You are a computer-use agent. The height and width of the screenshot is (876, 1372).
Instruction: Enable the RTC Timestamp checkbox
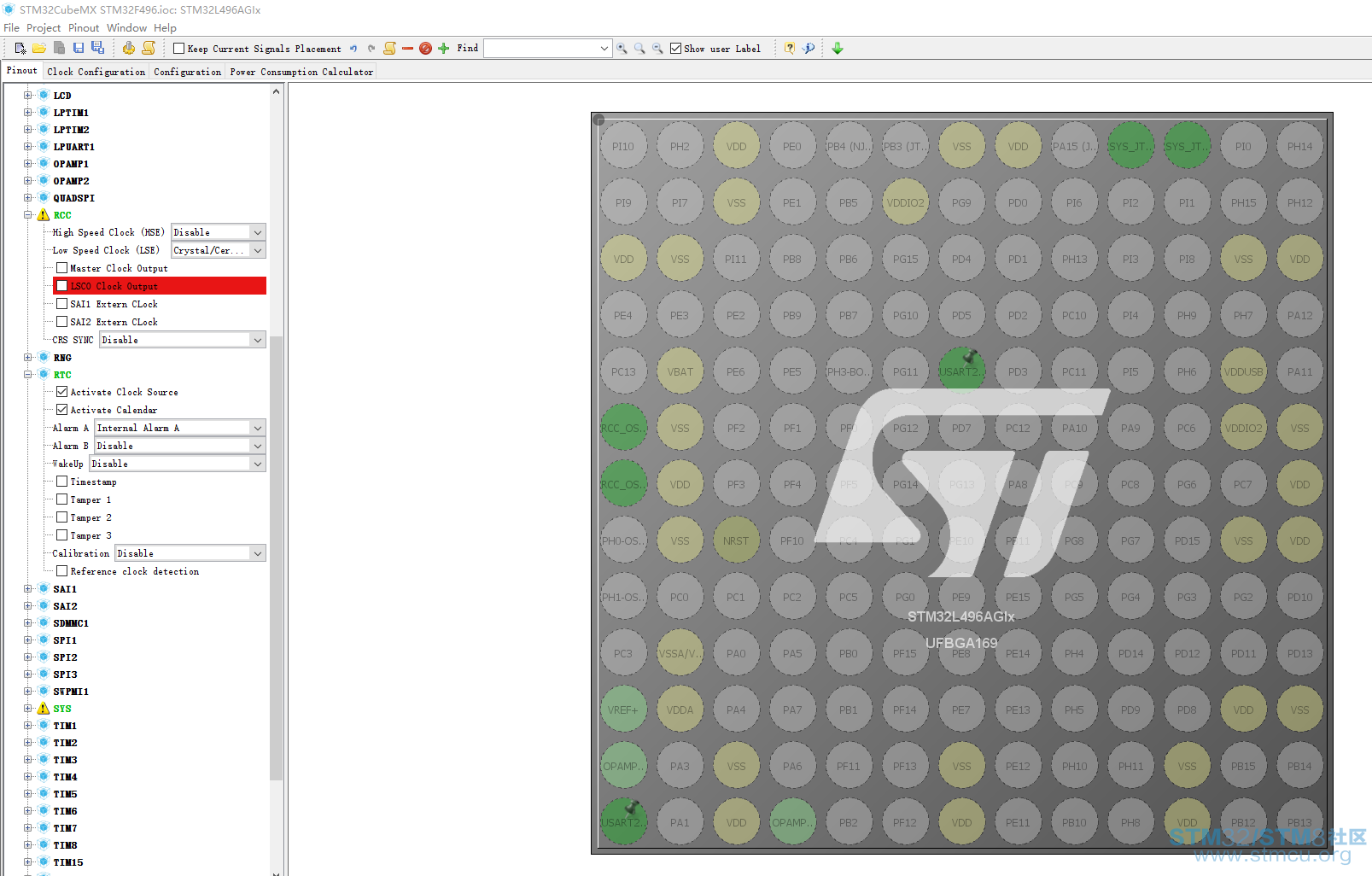point(61,482)
